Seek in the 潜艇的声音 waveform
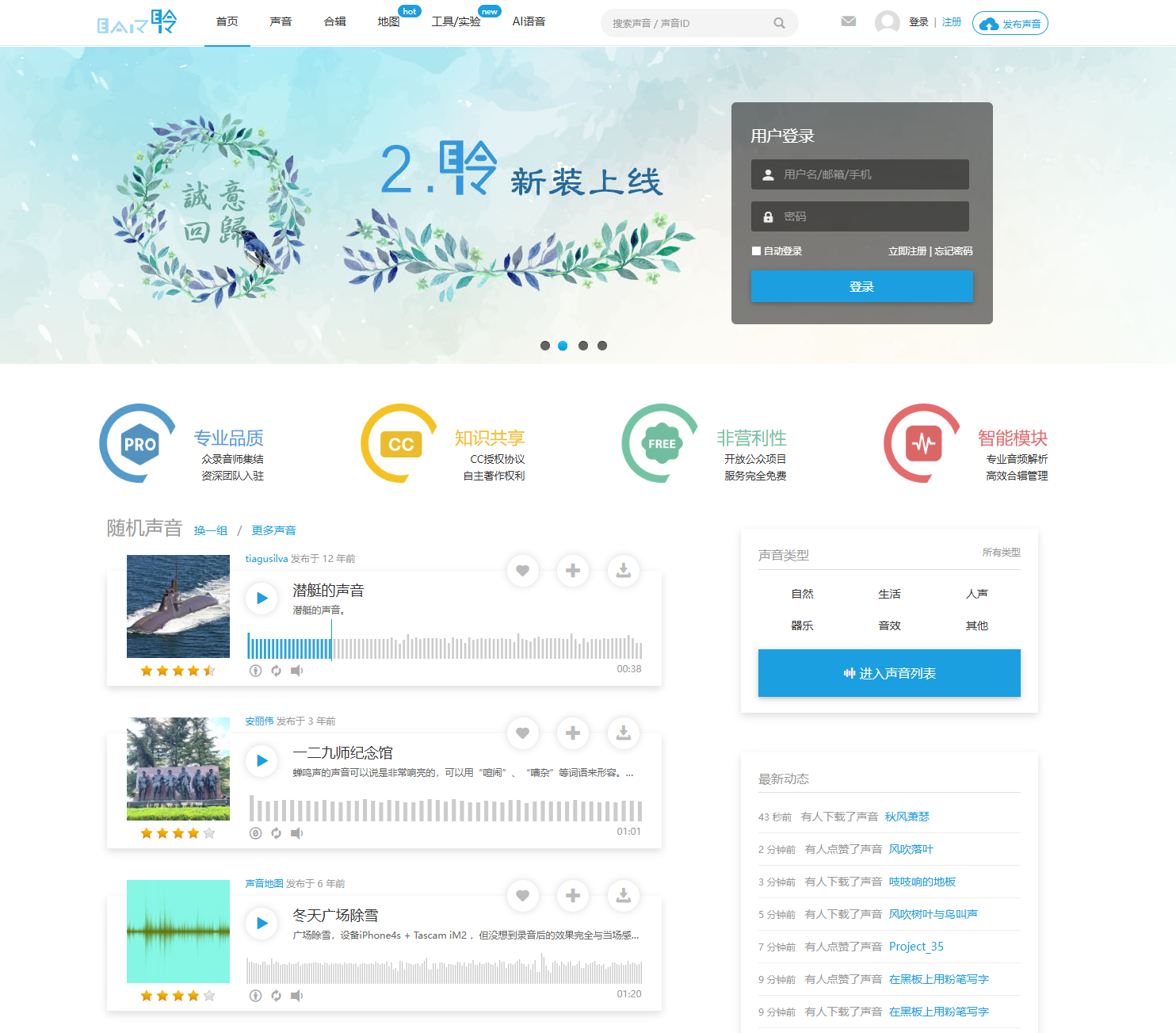 pyautogui.click(x=445, y=647)
